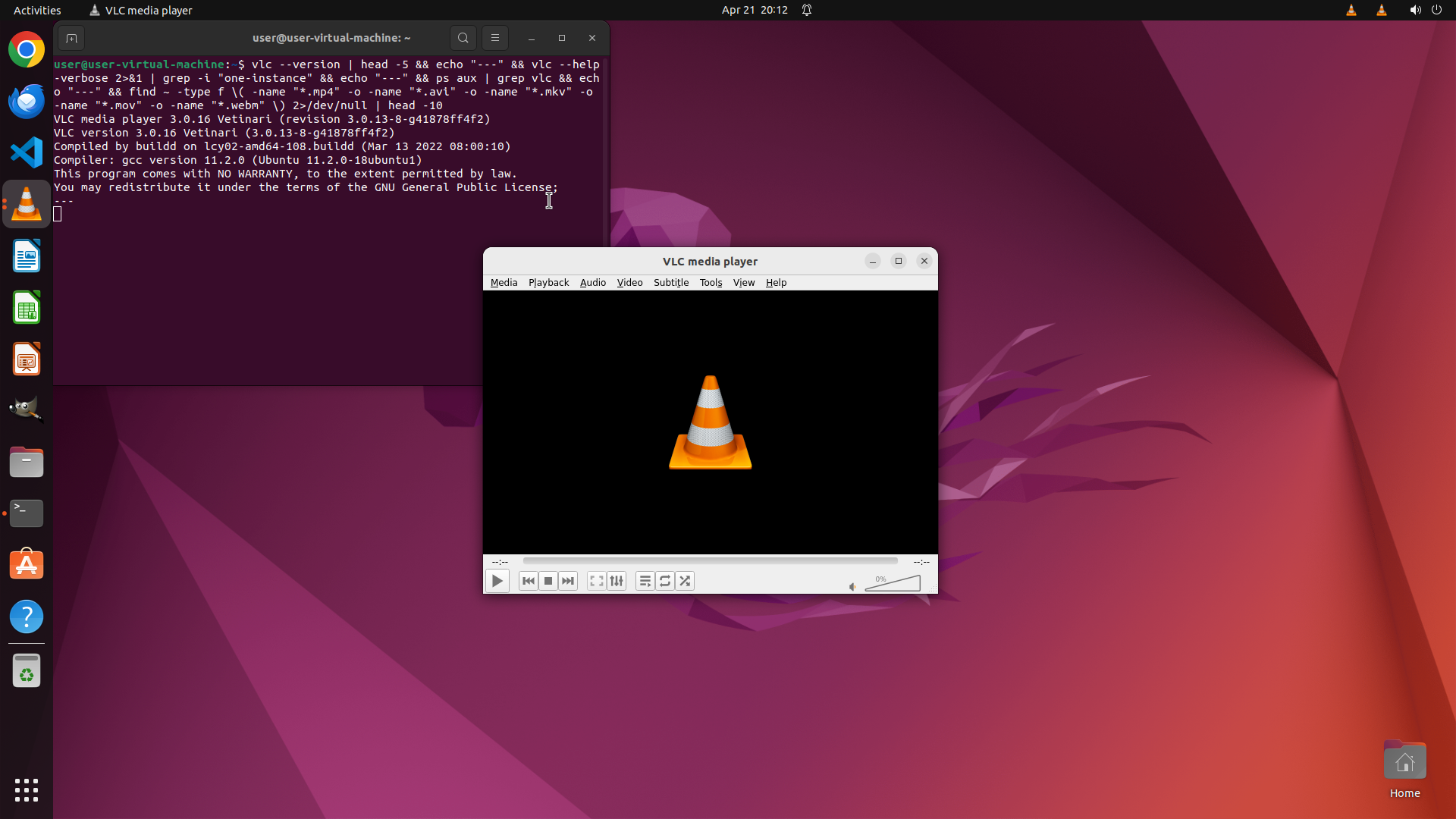The height and width of the screenshot is (819, 1456).
Task: Click the previous media button in VLC
Action: (x=529, y=581)
